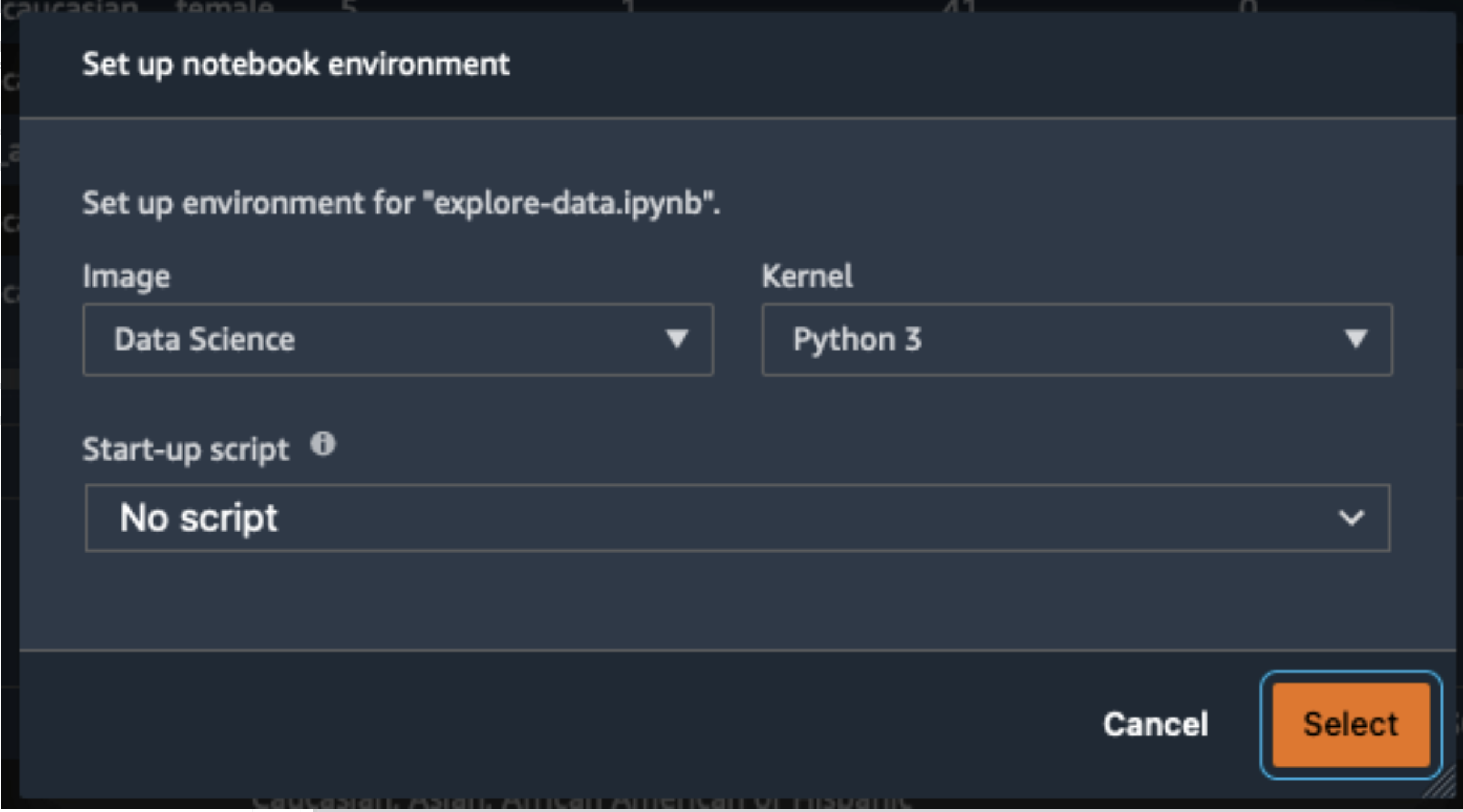The image size is (1463, 812).
Task: Click the "Start-up script" label text
Action: (186, 450)
